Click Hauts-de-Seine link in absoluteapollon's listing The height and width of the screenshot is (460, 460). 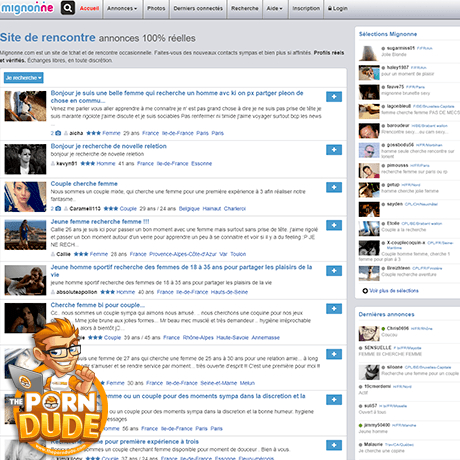pyautogui.click(x=229, y=292)
